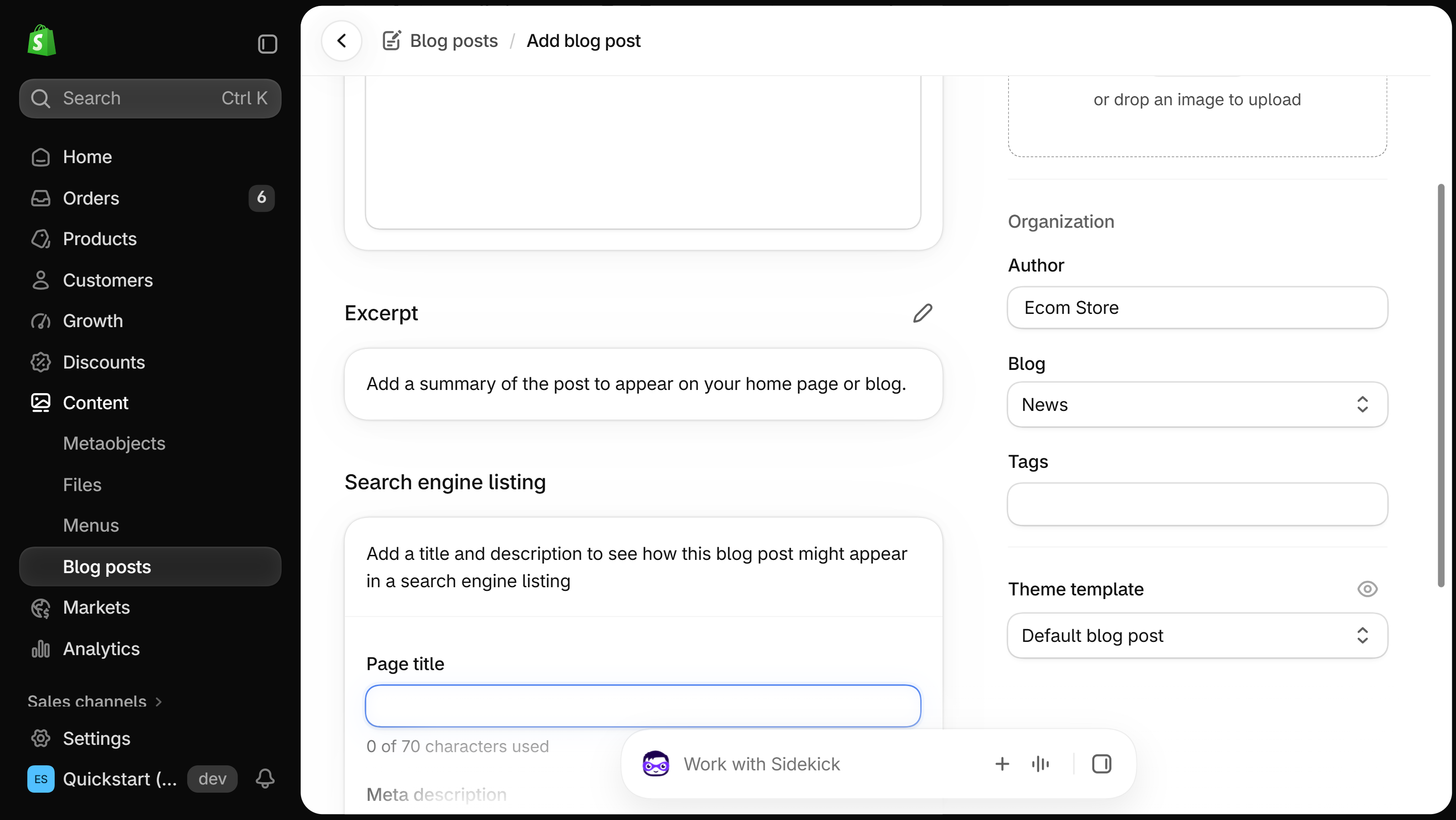Screen dimensions: 1456x820
Task: Open Menus under Content
Action: tap(150, 525)
